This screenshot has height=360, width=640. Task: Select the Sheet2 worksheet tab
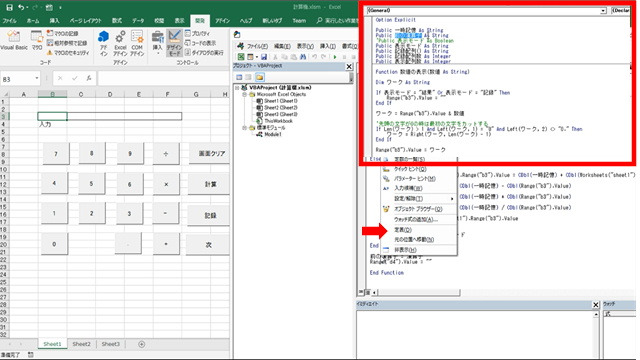pos(81,344)
